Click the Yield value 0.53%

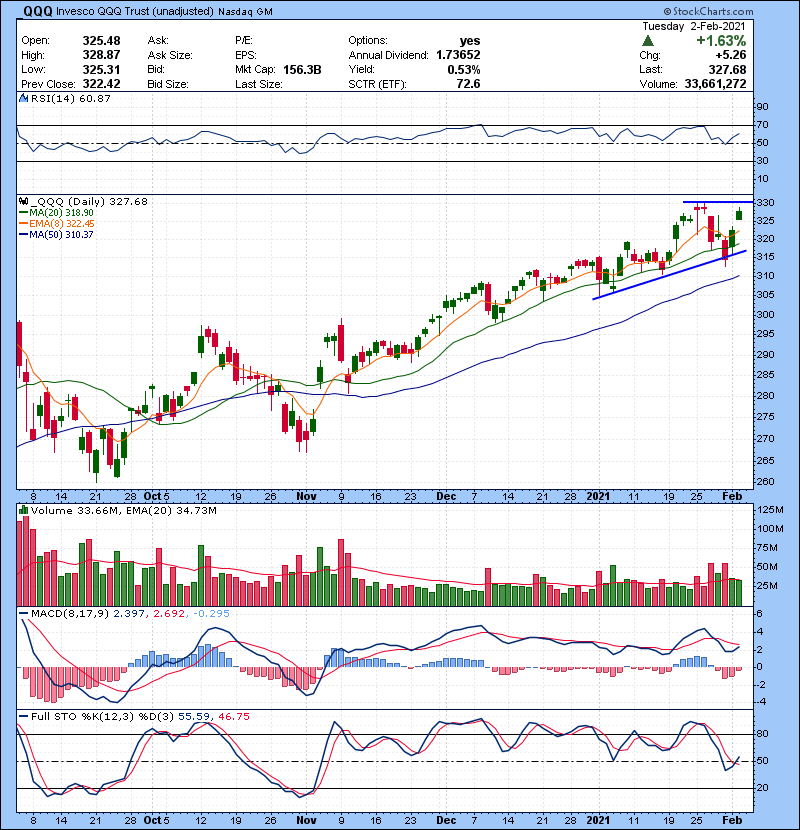point(464,69)
